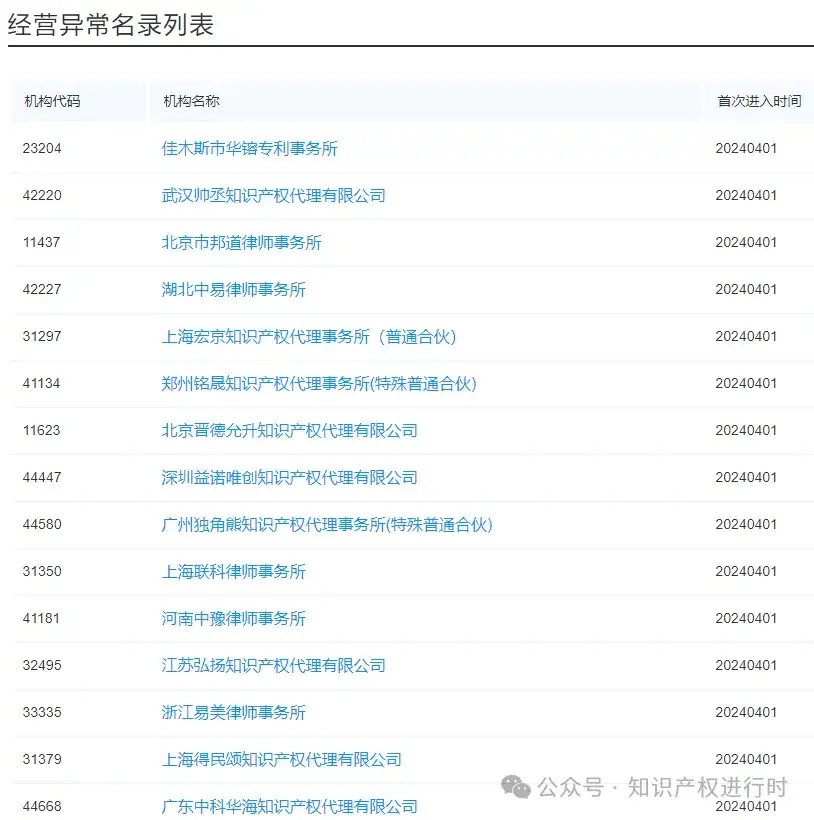Click date 20240401 in the 33335 row
Image resolution: width=814 pixels, height=820 pixels.
pyautogui.click(x=746, y=713)
